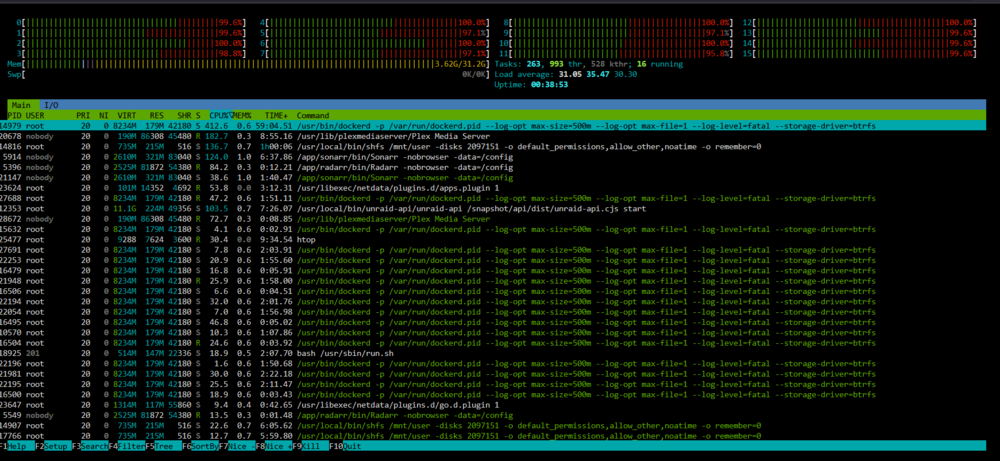Click F7 Nice - to lower niceness
Screen dimensions: 1000x461
[x=236, y=446]
